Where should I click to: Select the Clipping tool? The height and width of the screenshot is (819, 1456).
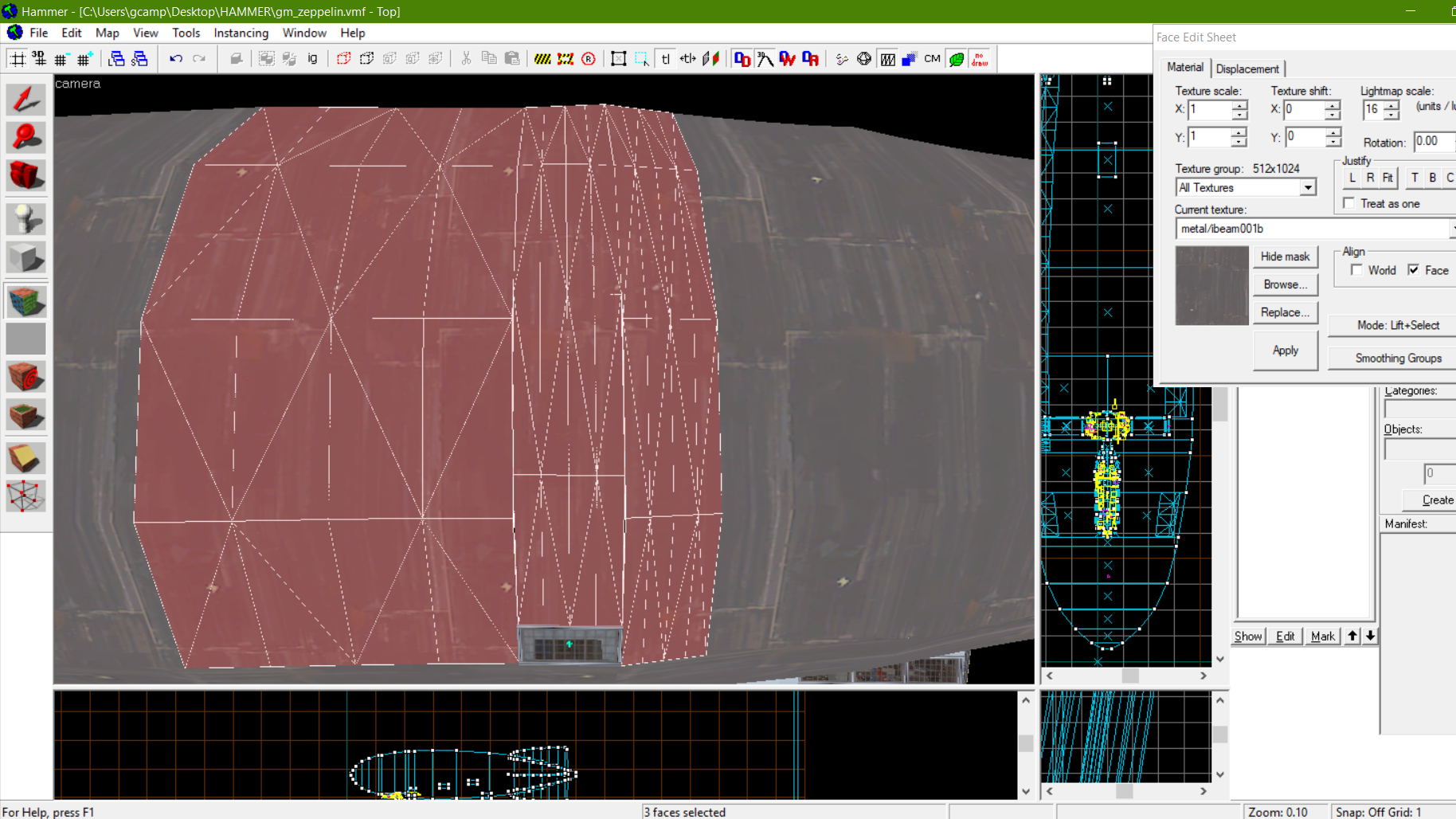tap(25, 458)
